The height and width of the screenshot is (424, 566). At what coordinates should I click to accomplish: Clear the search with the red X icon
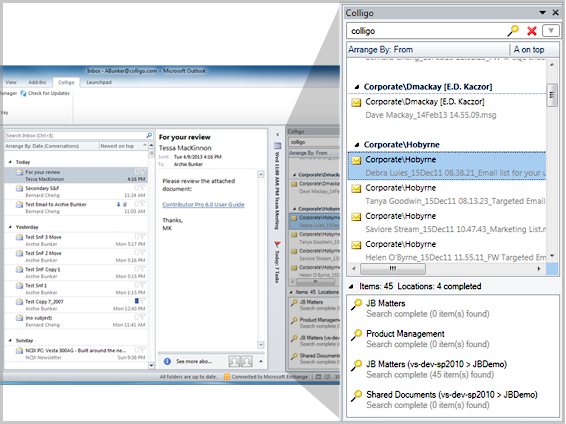click(531, 31)
